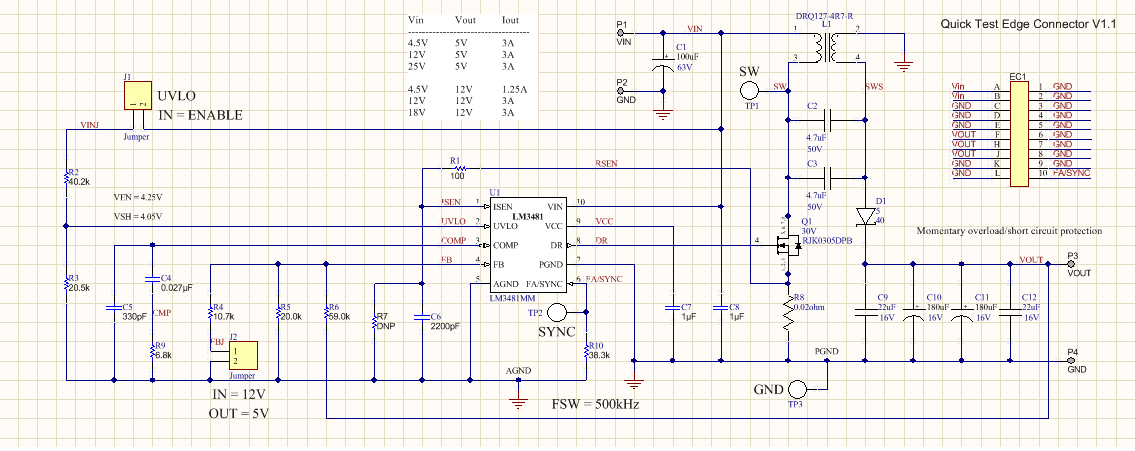Select capacitor C8 1µF symbol
Screen dimensions: 1135x451
click(x=721, y=308)
